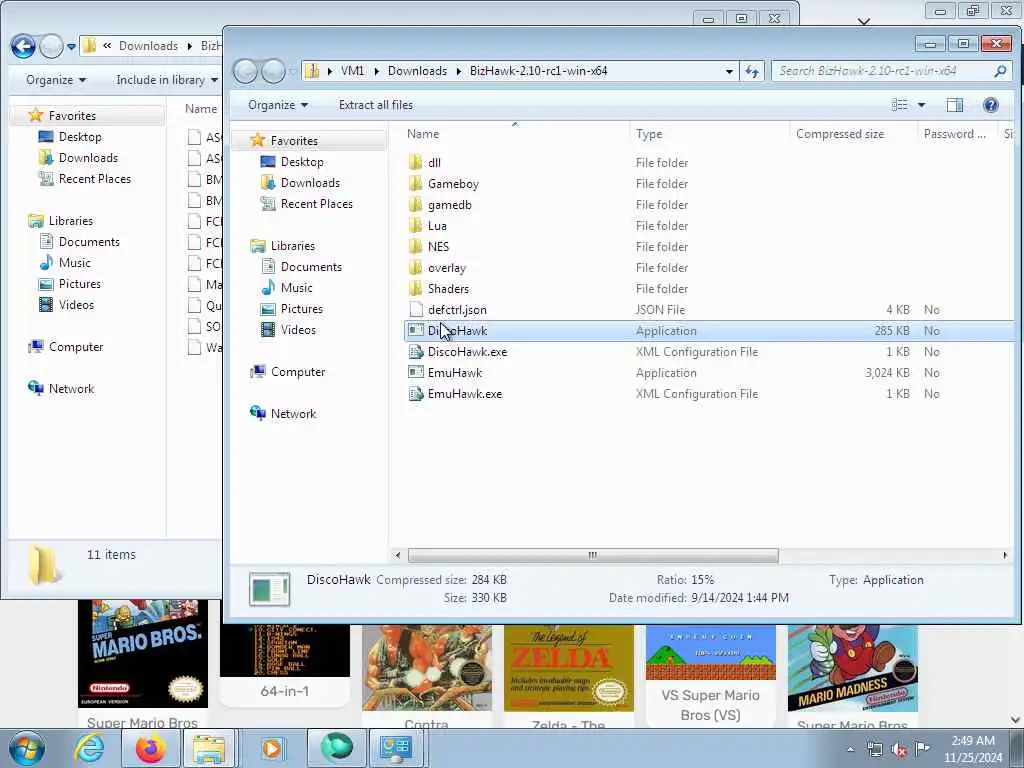Expand the Downloads breadcrumb arrow
1024x768 pixels.
click(x=458, y=71)
